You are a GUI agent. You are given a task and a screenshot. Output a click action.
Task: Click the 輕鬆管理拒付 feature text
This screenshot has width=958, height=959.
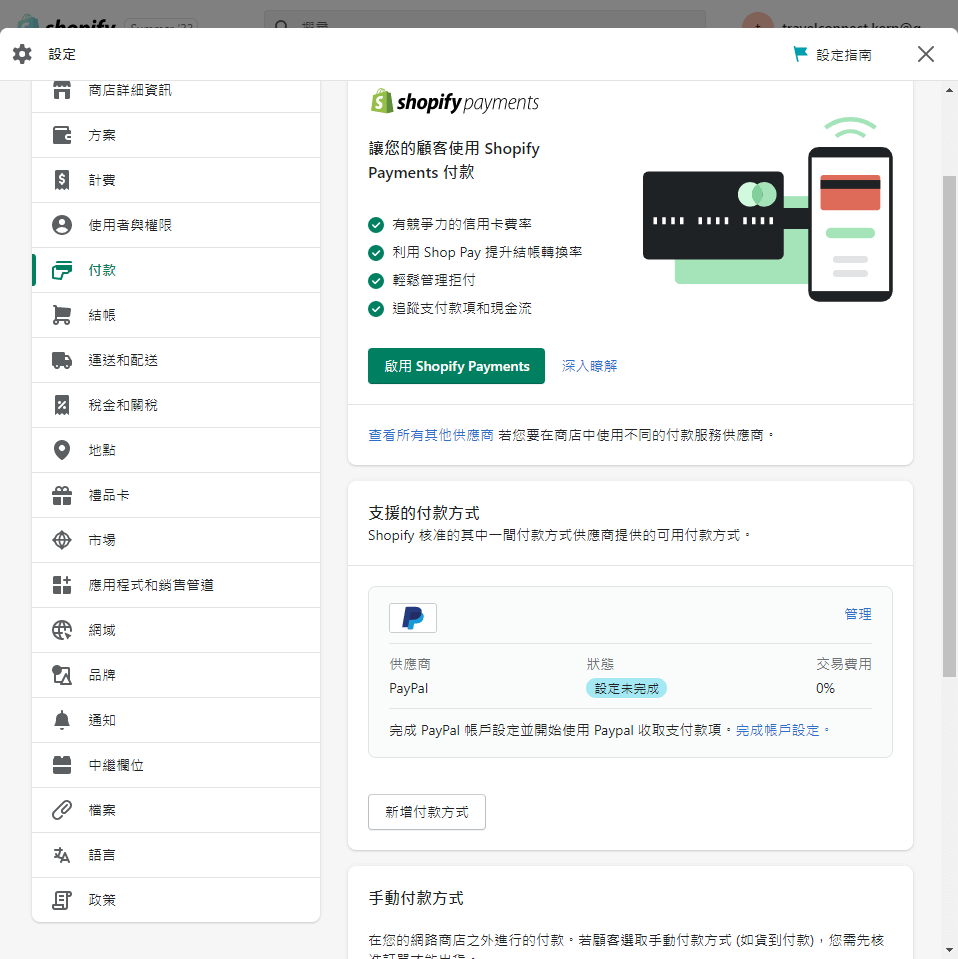434,280
